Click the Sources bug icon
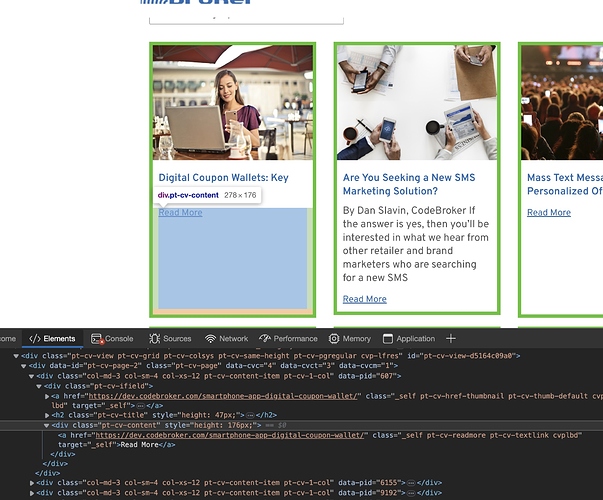This screenshot has height=500, width=603. 155,339
